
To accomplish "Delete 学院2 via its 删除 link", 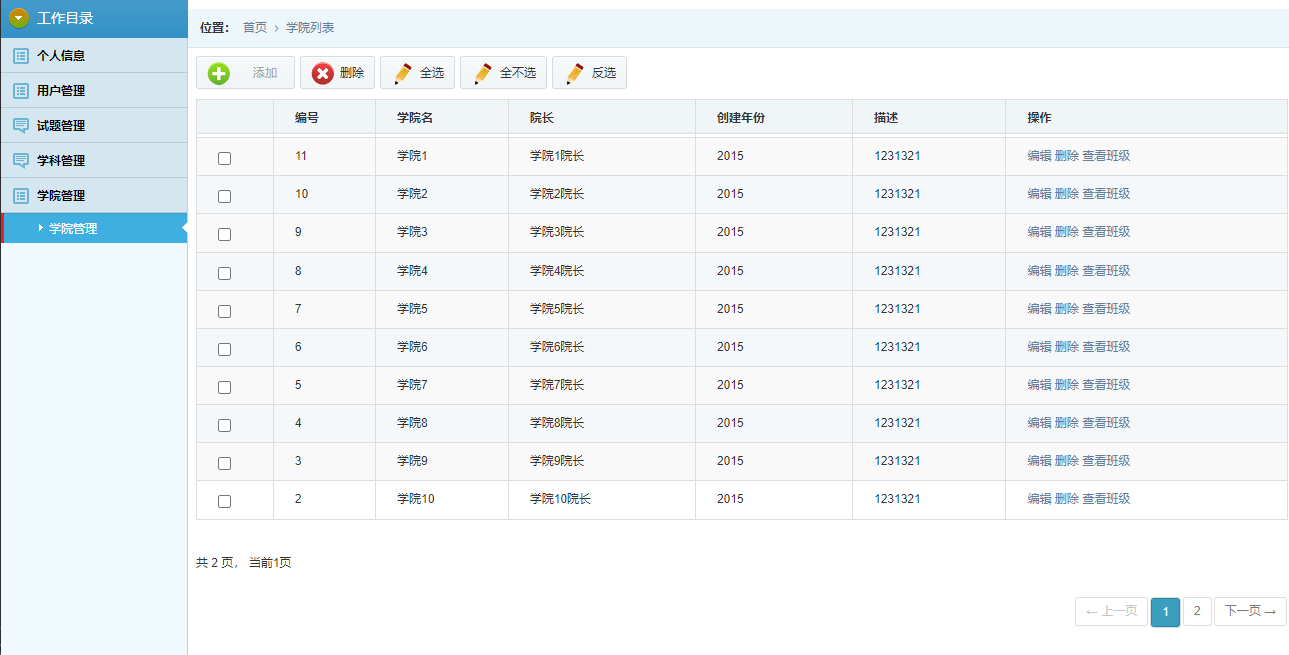I will 1067,194.
